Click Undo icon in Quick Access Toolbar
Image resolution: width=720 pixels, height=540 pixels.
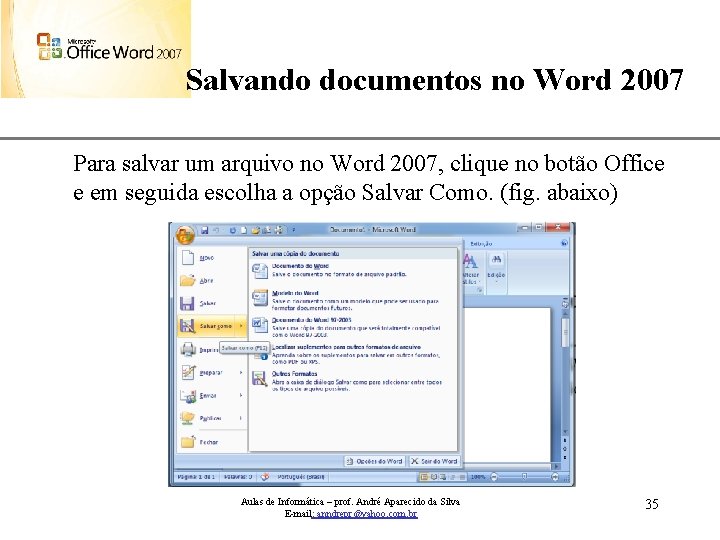pos(216,230)
